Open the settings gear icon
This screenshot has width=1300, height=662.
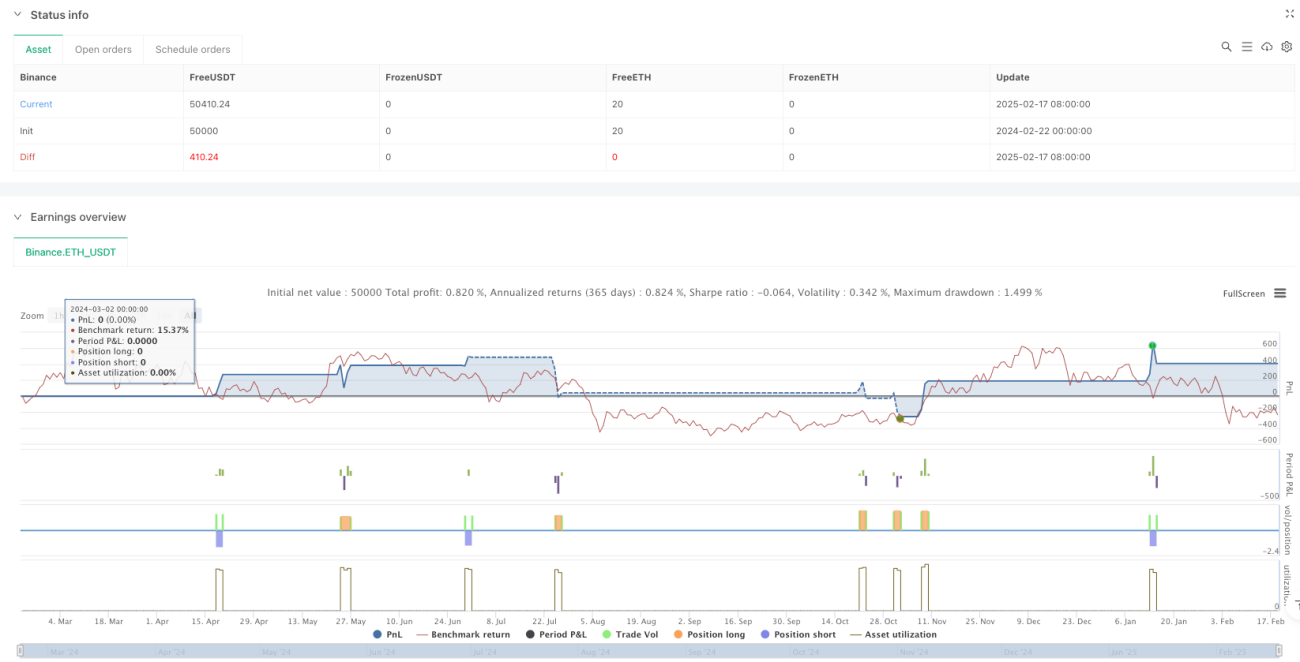tap(1287, 47)
